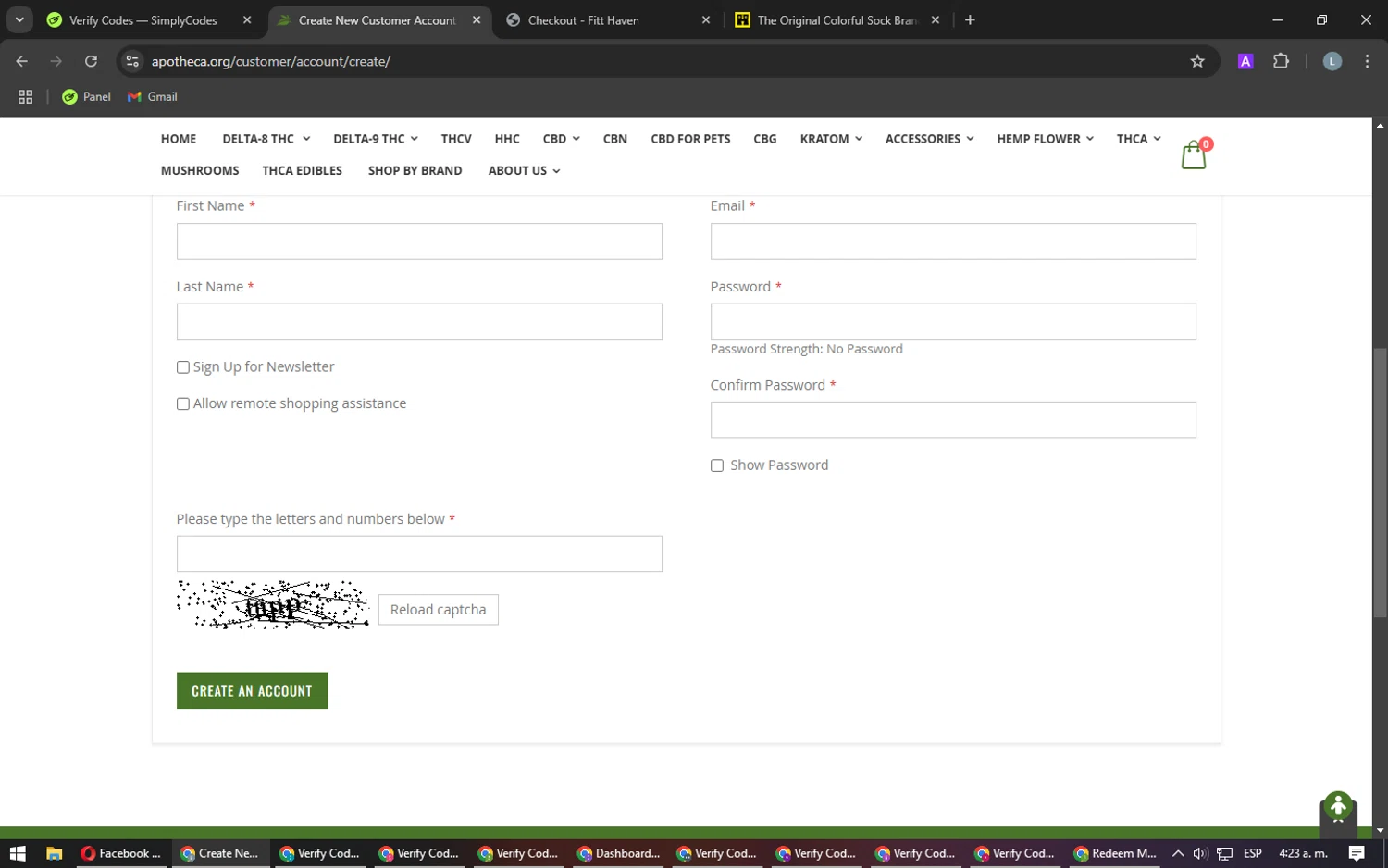Focus the Confirm Password field
This screenshot has height=868, width=1388.
953,420
